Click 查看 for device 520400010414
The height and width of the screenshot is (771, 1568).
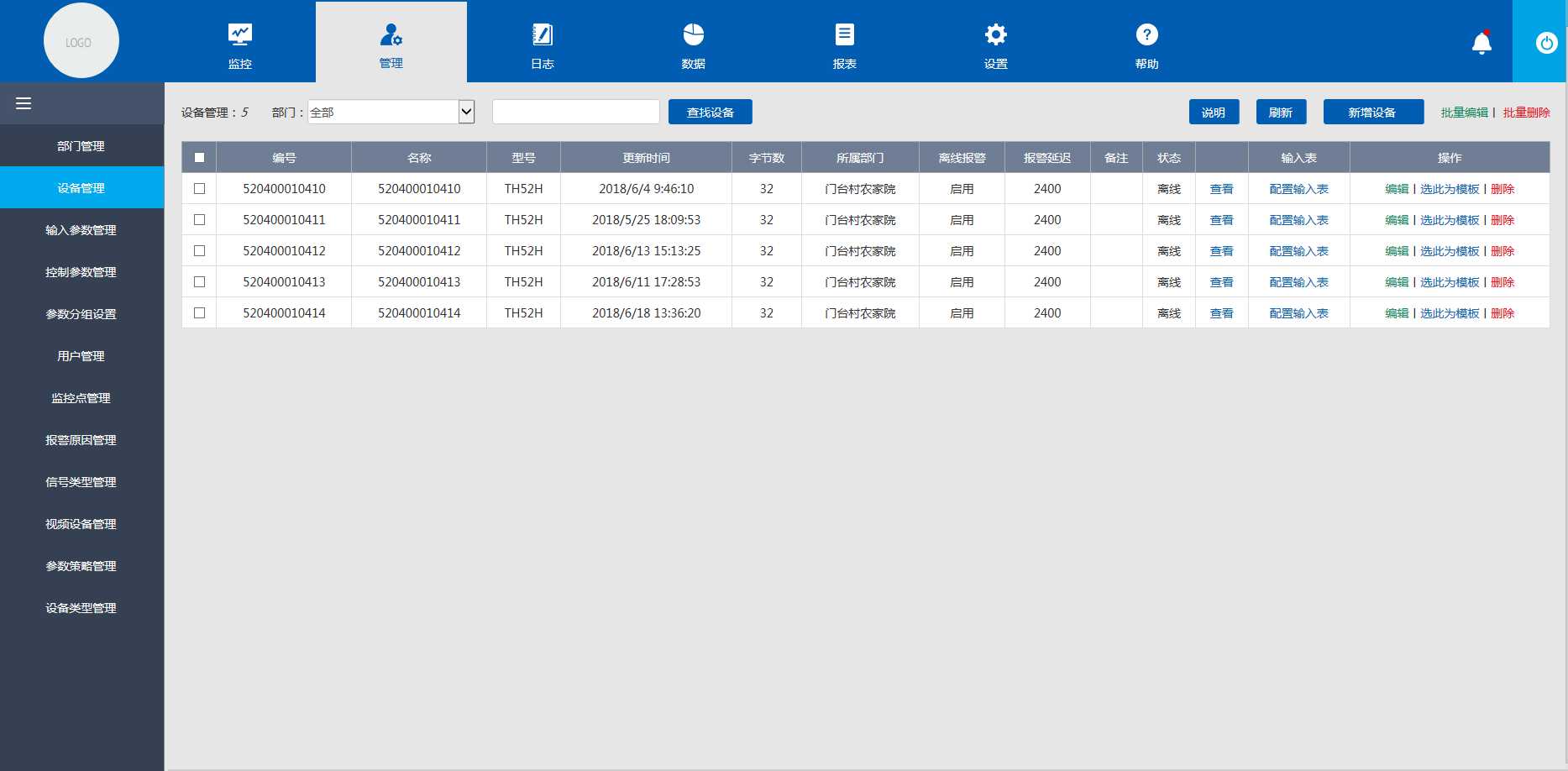tap(1222, 313)
